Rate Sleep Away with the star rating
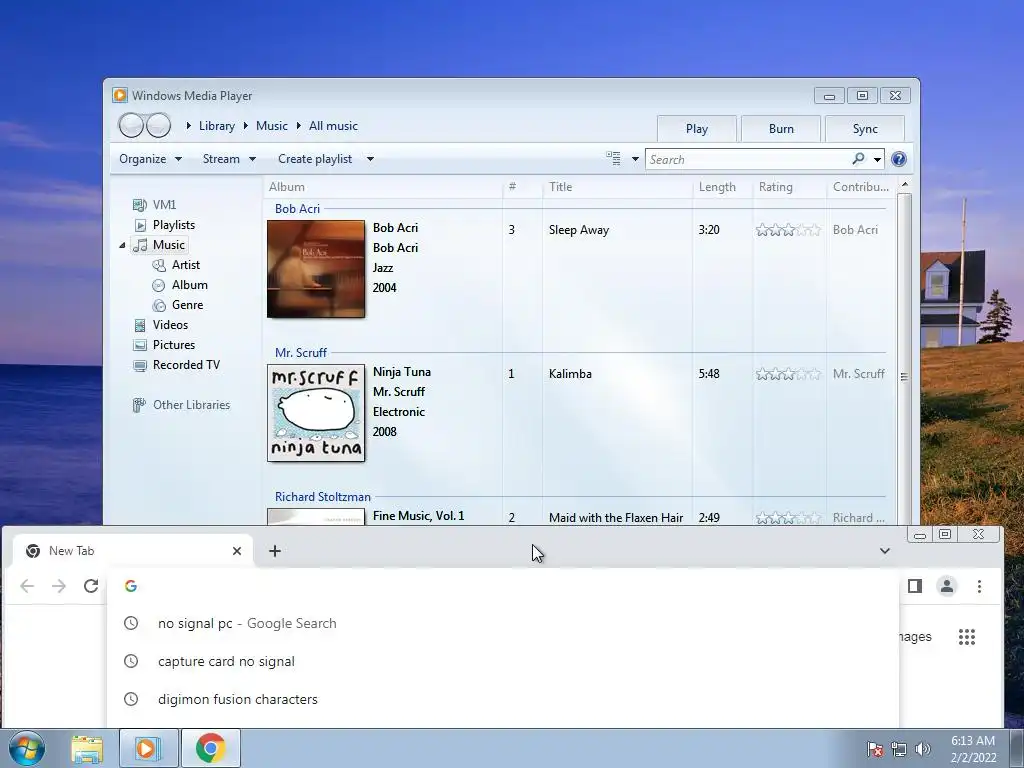Image resolution: width=1024 pixels, height=768 pixels. (x=788, y=230)
